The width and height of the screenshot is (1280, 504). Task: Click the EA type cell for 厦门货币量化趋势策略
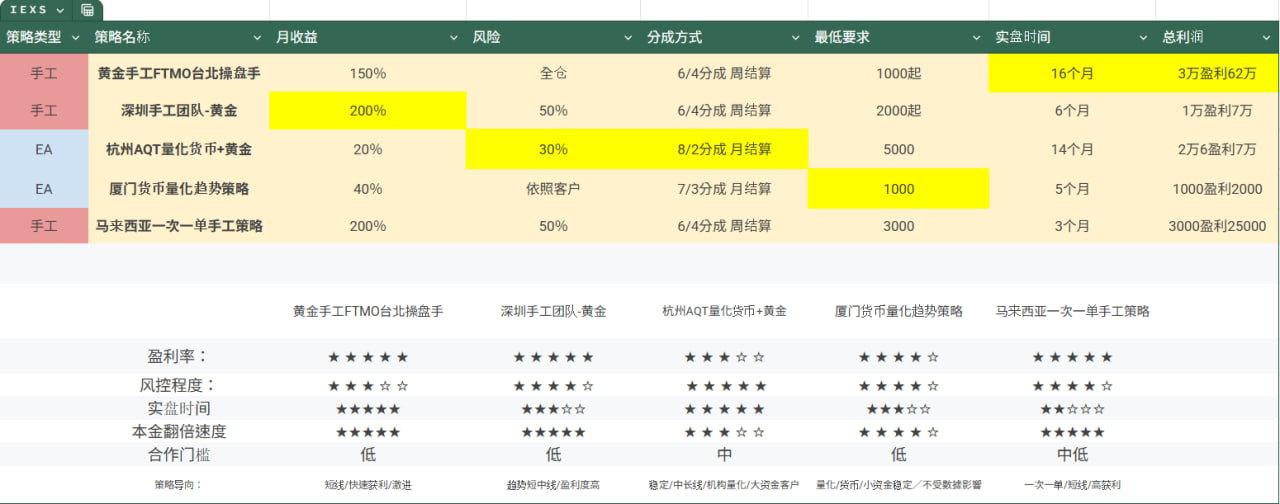(x=44, y=188)
